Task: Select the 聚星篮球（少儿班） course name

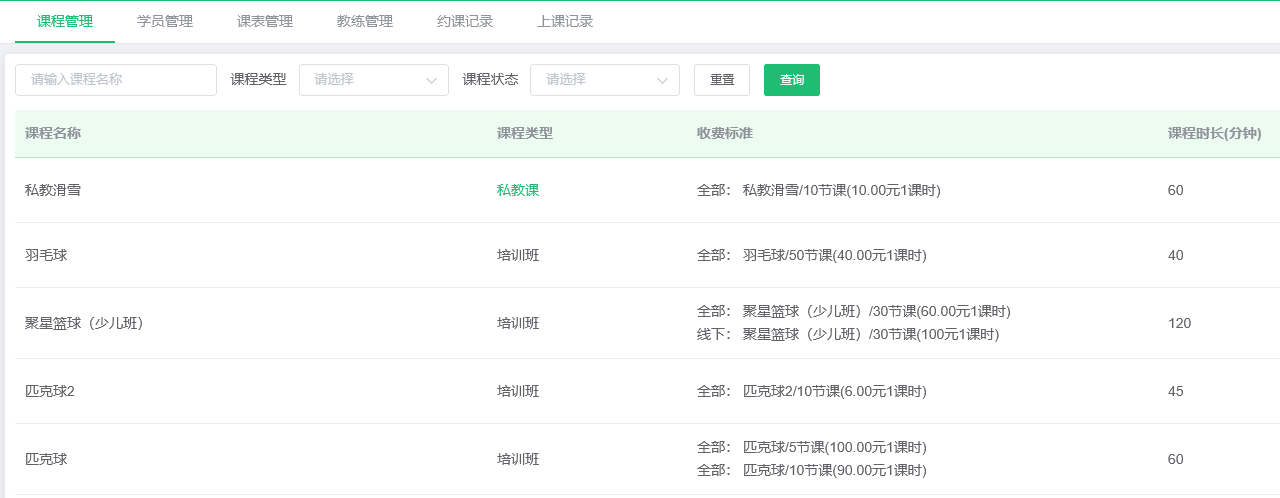Action: pyautogui.click(x=84, y=323)
